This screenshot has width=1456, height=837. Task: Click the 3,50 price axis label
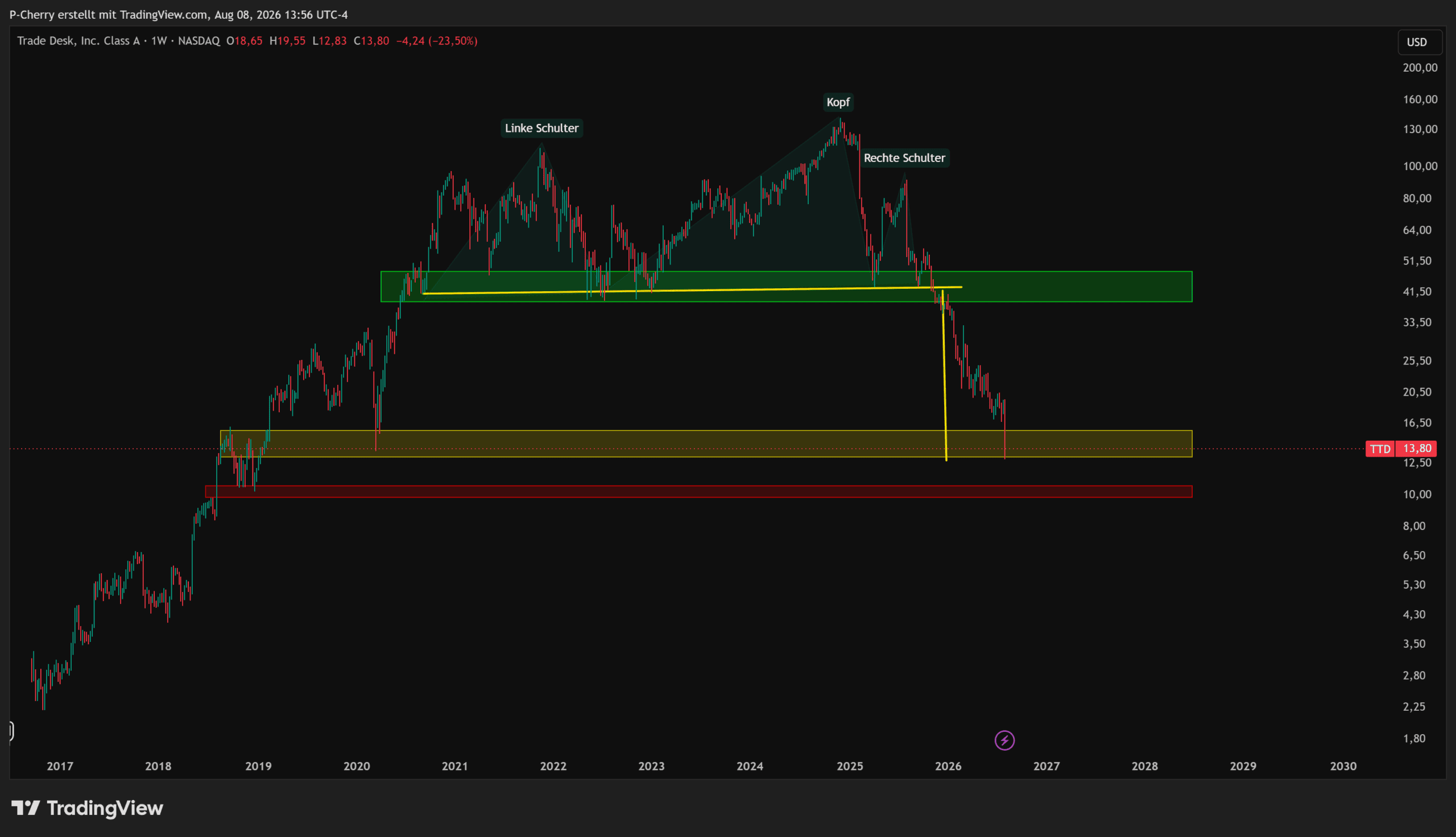1414,644
